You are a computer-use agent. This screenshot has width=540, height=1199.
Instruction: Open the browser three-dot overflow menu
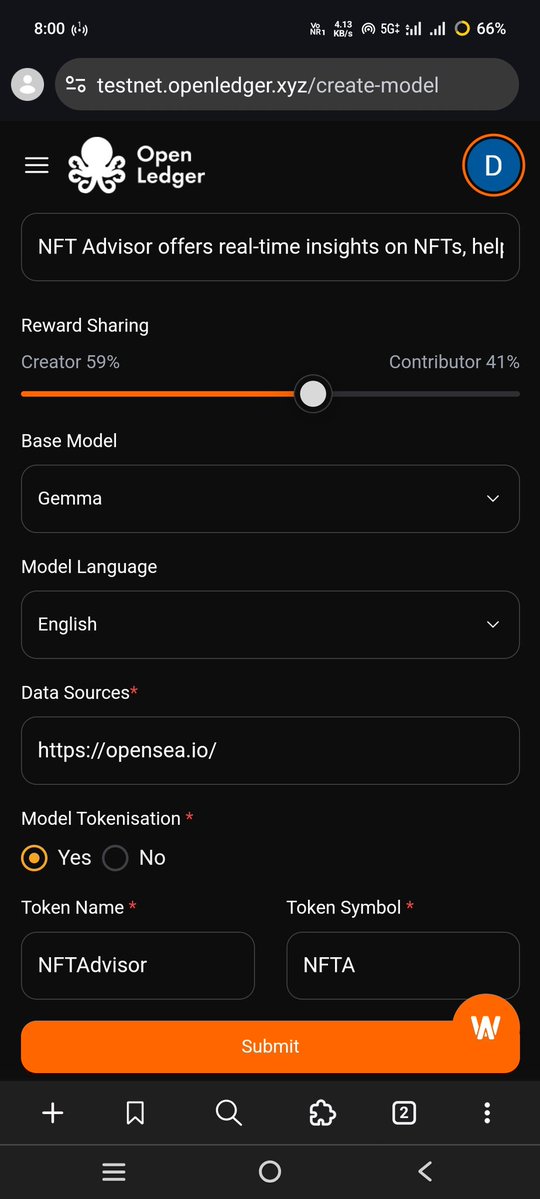[x=486, y=1113]
